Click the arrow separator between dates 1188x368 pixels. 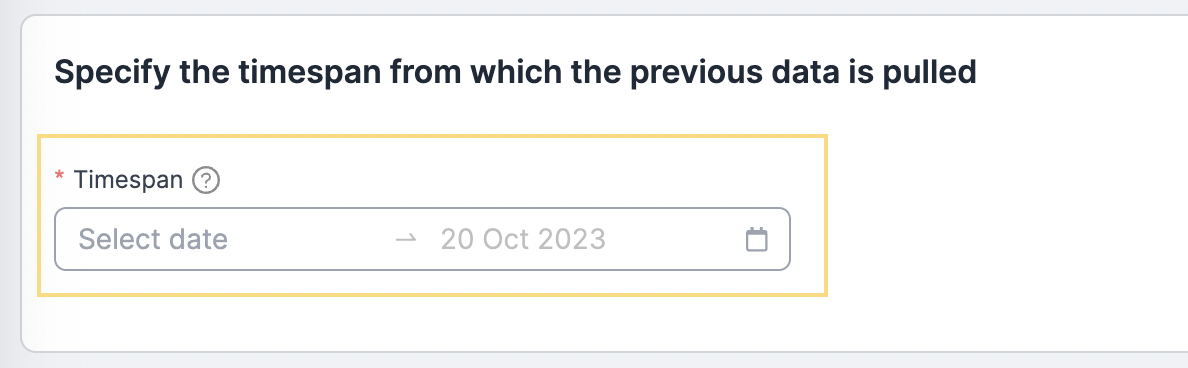pyautogui.click(x=407, y=239)
